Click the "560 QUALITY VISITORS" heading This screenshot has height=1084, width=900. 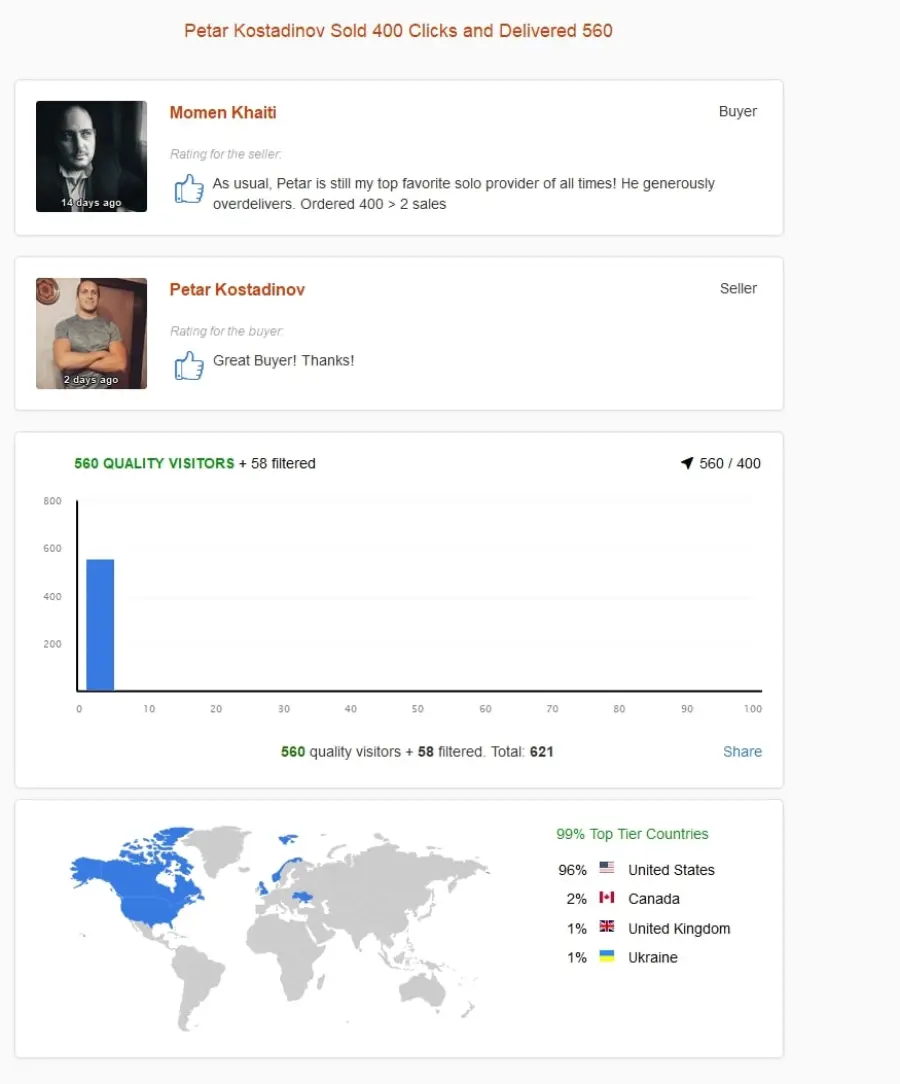pyautogui.click(x=154, y=463)
